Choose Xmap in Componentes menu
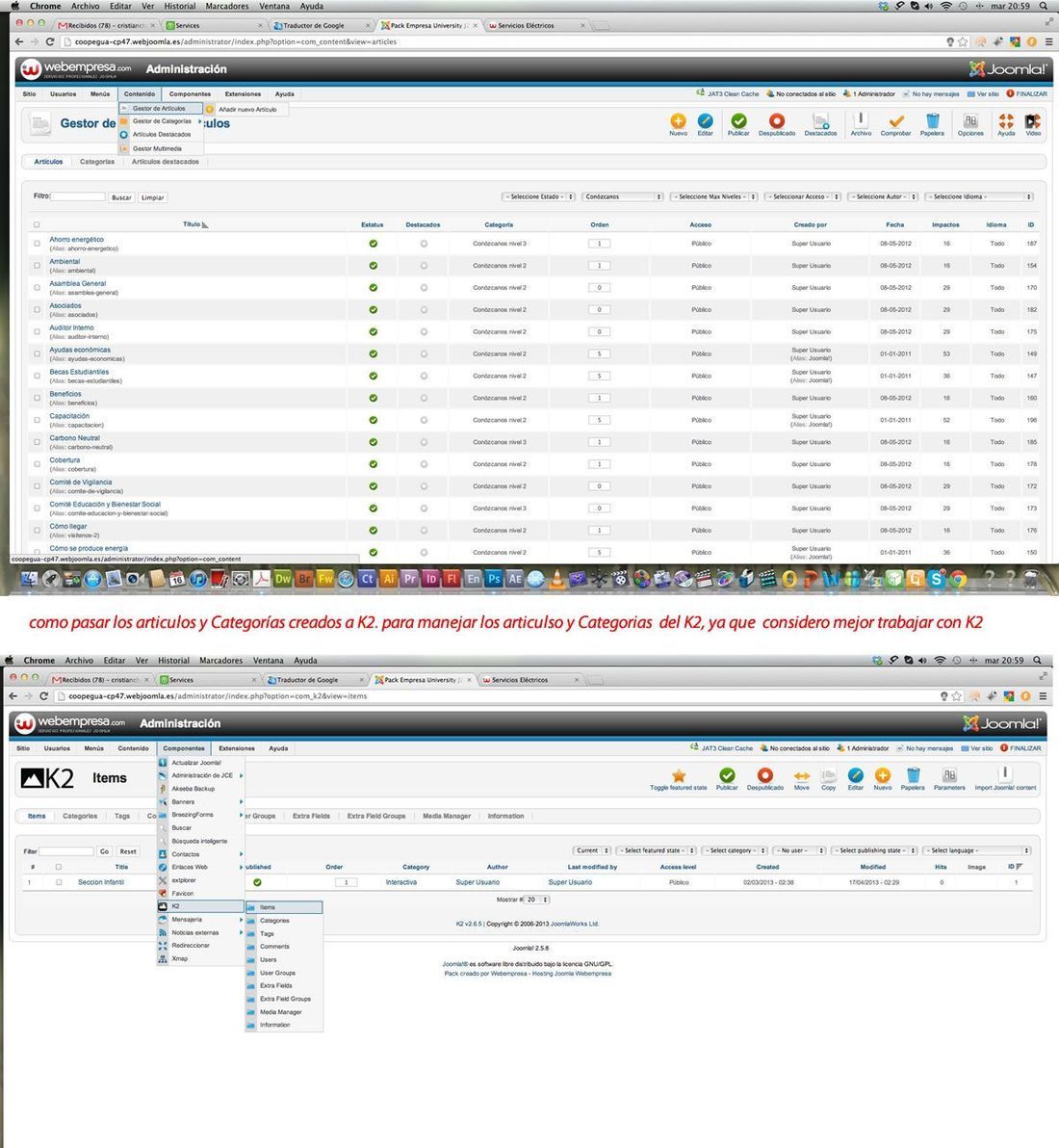This screenshot has width=1059, height=1148. click(179, 958)
